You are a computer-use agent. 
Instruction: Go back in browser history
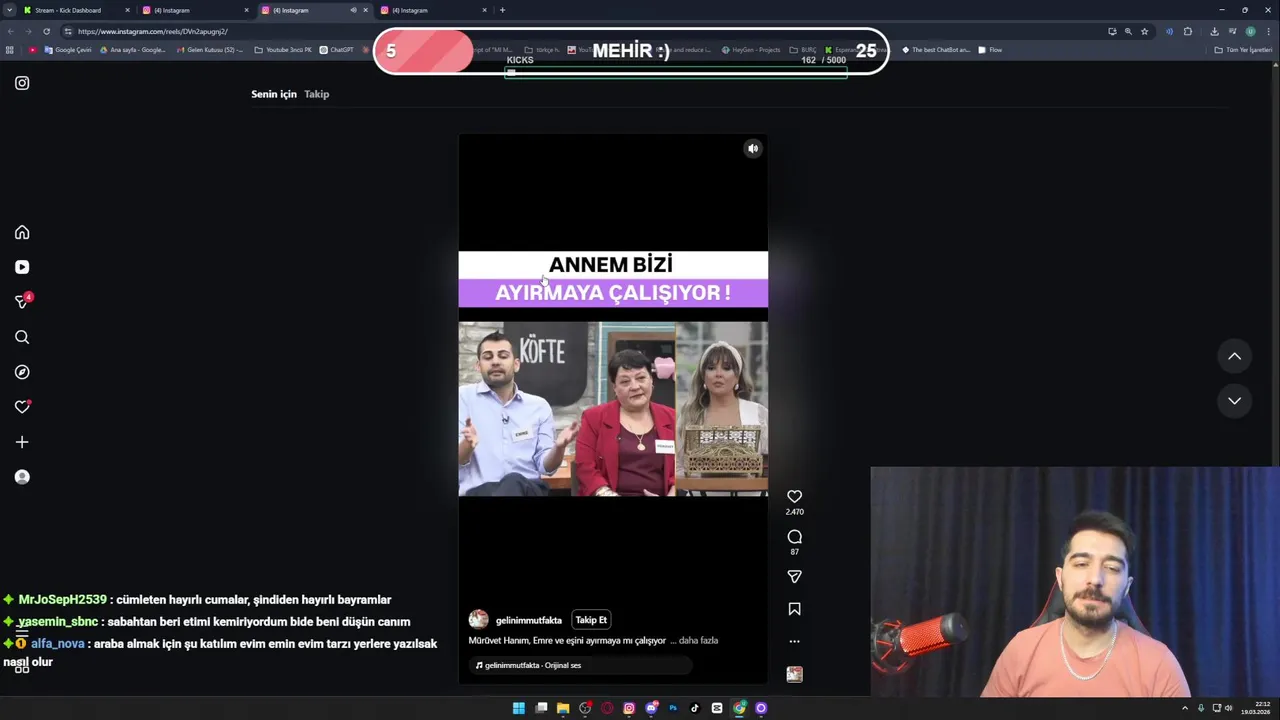click(x=10, y=31)
